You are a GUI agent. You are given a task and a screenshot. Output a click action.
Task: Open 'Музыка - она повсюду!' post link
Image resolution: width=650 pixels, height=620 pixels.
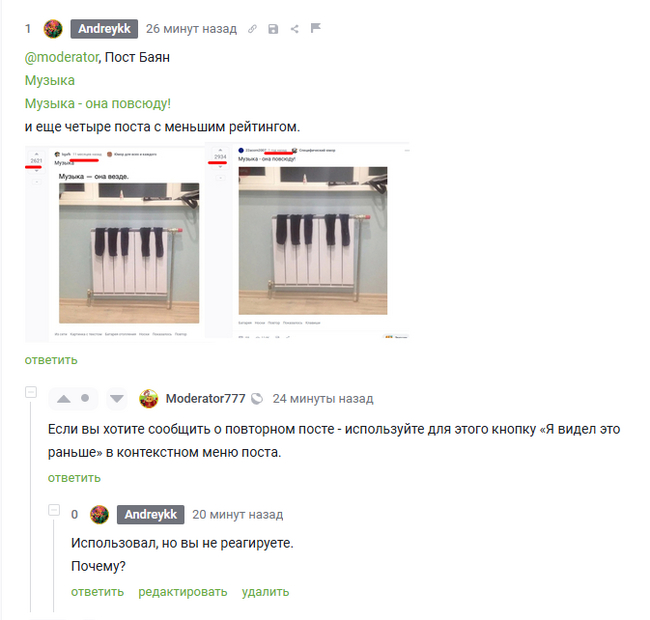point(98,103)
